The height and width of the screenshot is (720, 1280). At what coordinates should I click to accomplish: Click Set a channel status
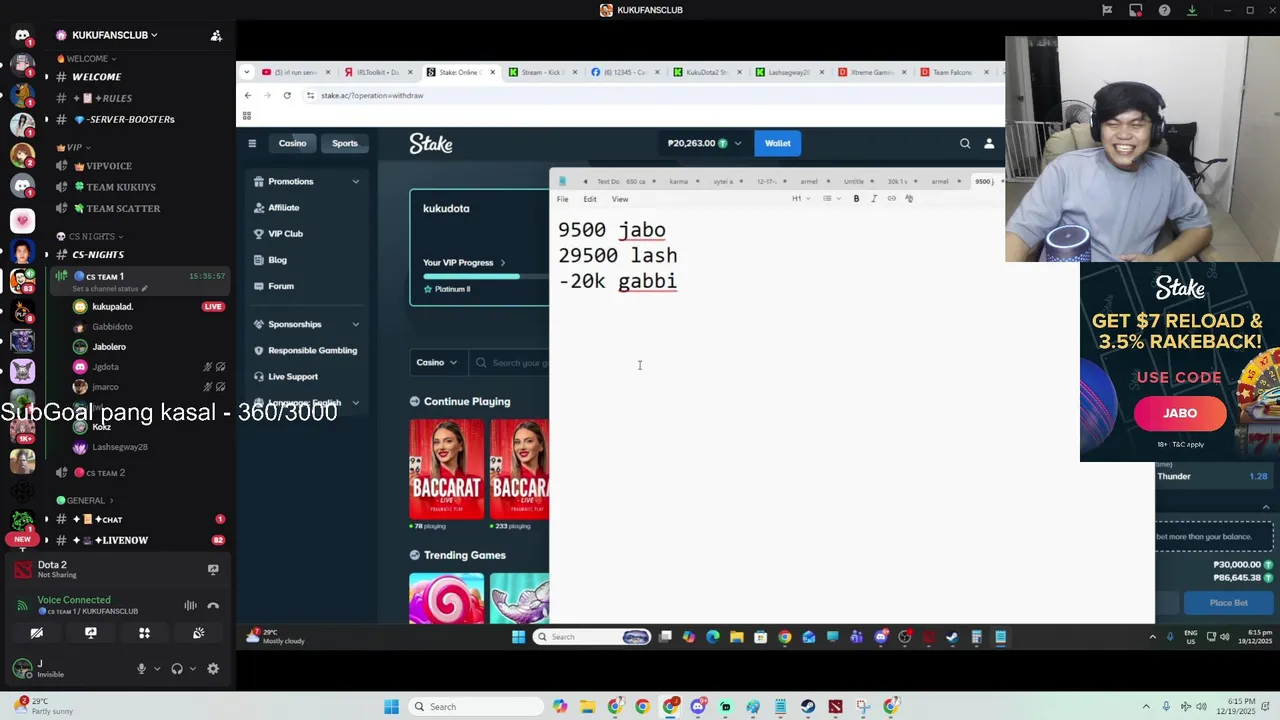tap(110, 289)
